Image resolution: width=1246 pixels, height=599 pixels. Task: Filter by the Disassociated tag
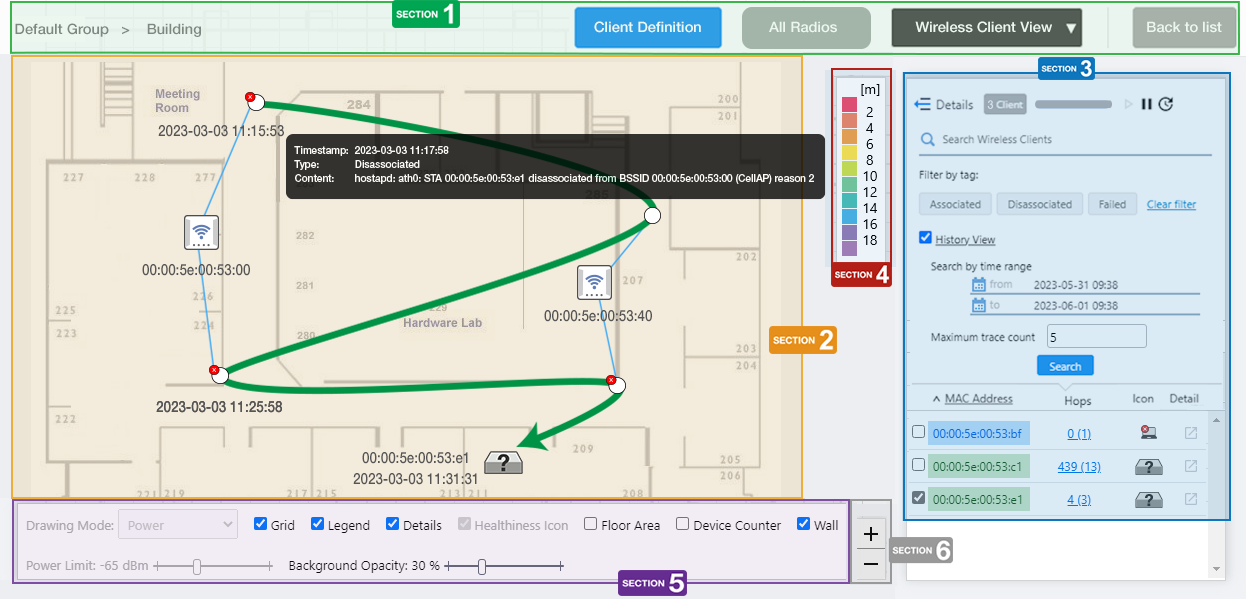[x=1039, y=204]
